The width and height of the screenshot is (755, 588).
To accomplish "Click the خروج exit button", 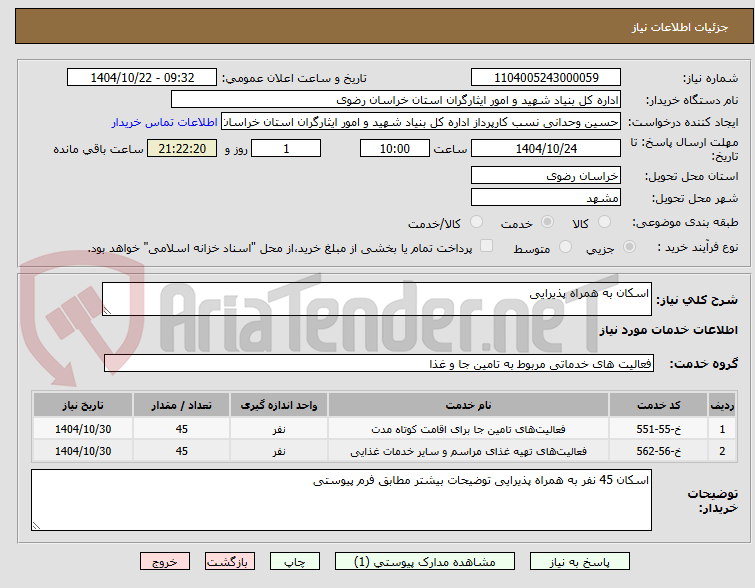I will tap(165, 562).
